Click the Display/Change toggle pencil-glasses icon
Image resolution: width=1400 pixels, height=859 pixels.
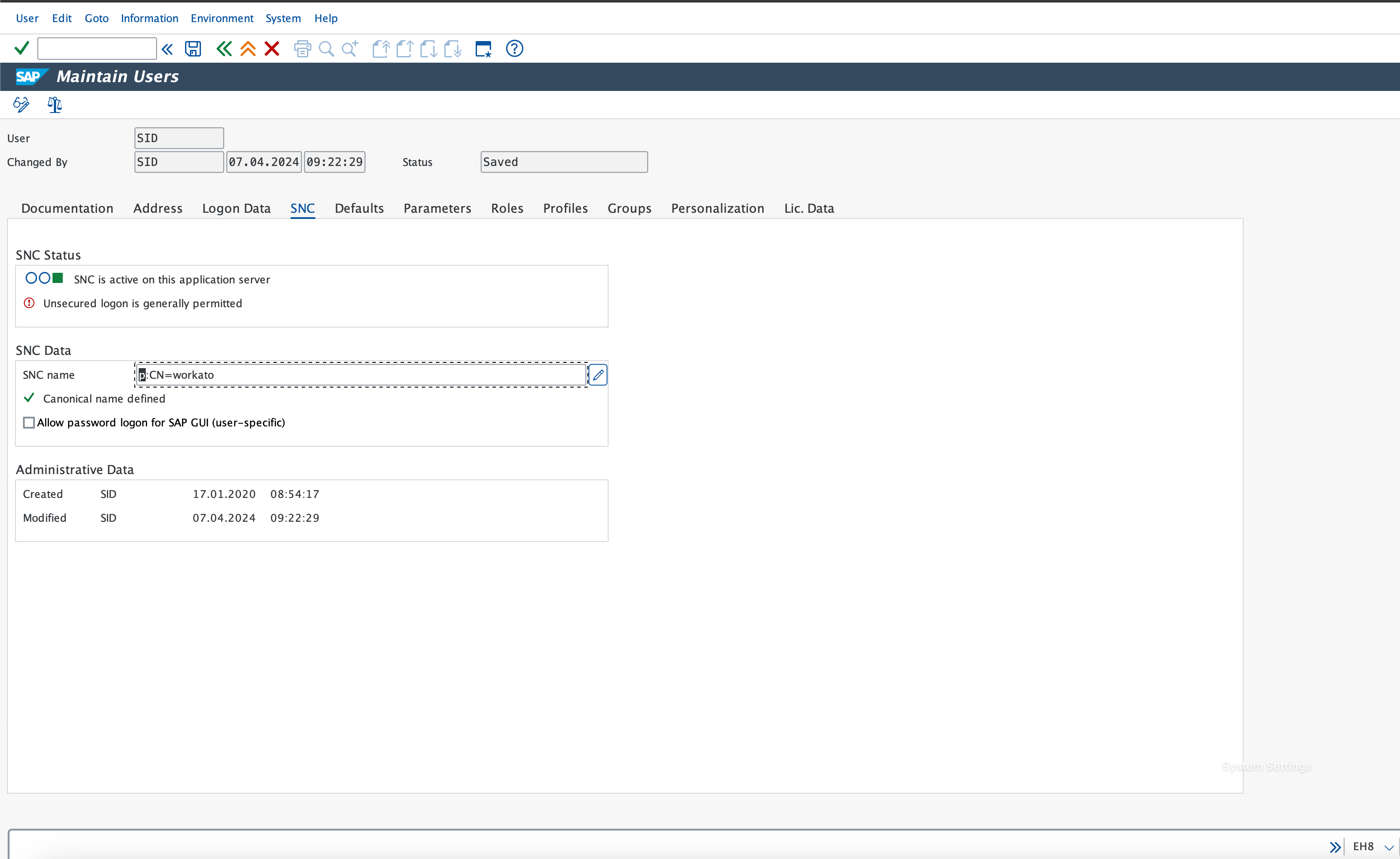(21, 105)
